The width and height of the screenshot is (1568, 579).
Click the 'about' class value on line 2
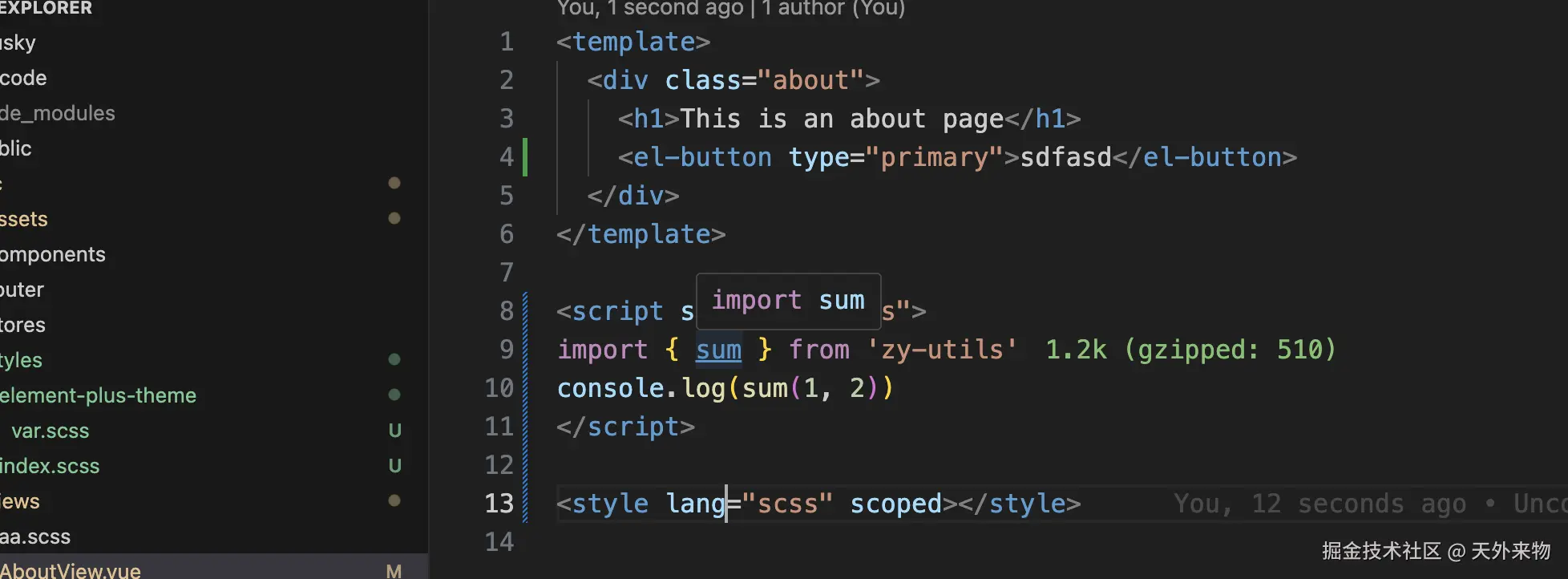pyautogui.click(x=810, y=80)
